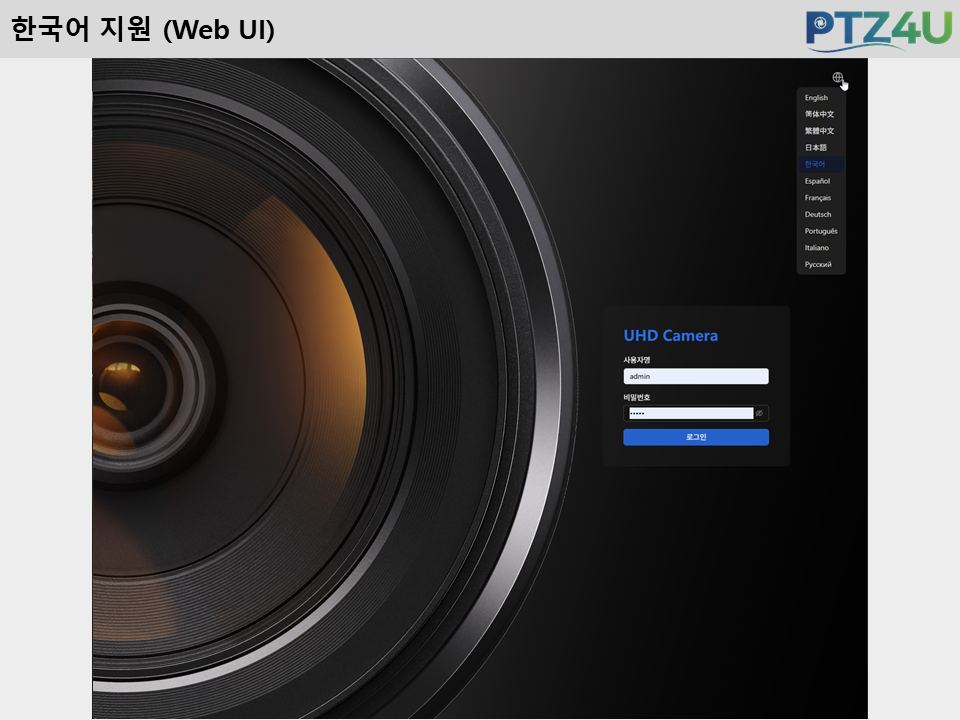Click the 비밀번호 field label
This screenshot has width=960, height=720.
click(x=637, y=397)
